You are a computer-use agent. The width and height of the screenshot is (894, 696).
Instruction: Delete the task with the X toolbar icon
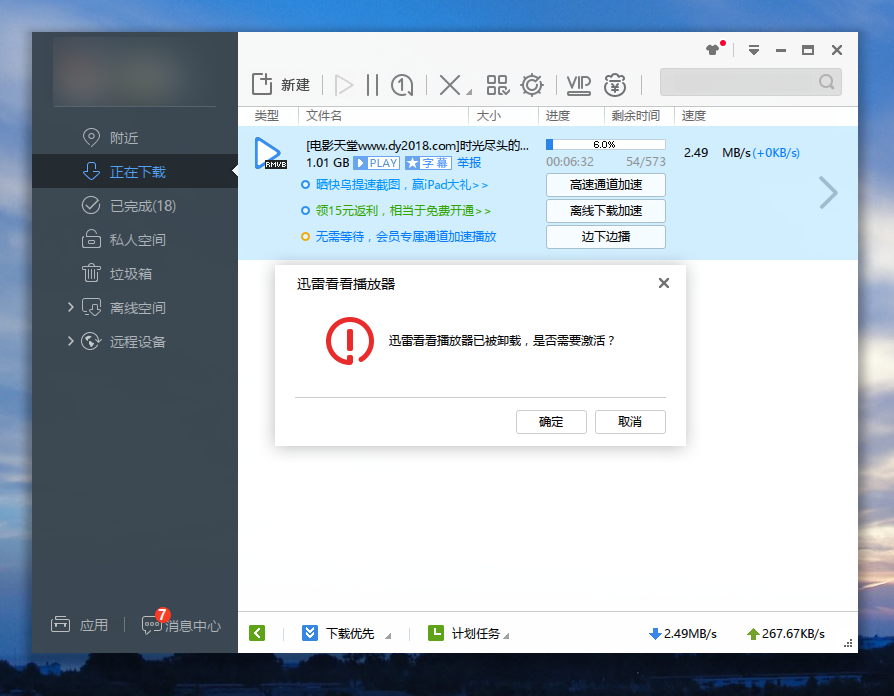[450, 86]
